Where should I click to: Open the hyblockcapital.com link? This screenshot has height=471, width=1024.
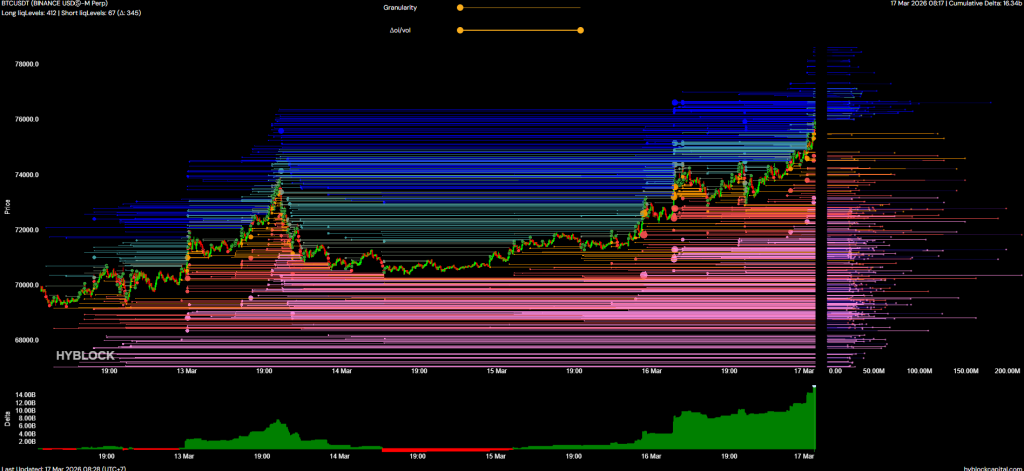(x=990, y=467)
